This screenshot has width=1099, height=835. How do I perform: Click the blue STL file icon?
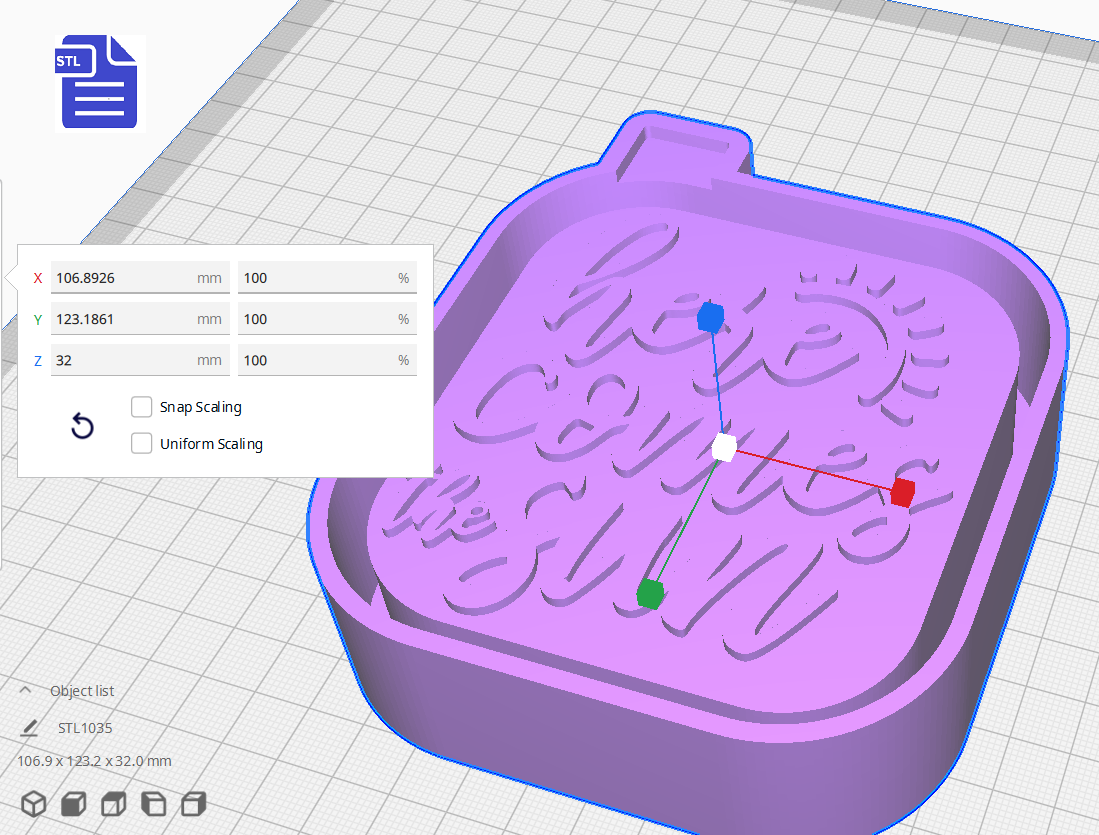coord(97,83)
